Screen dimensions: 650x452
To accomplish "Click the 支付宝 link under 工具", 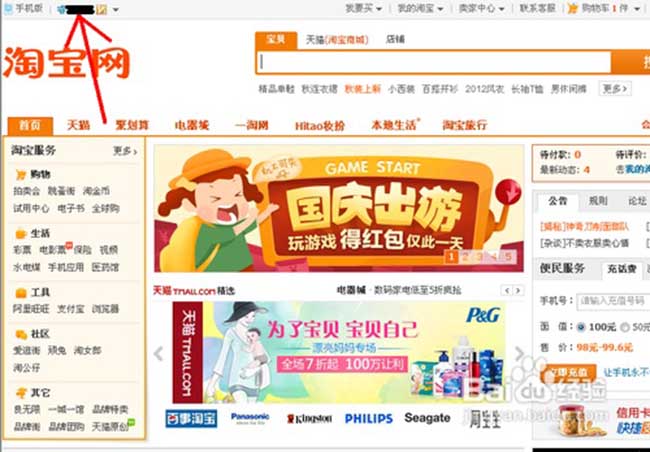I will tap(70, 309).
